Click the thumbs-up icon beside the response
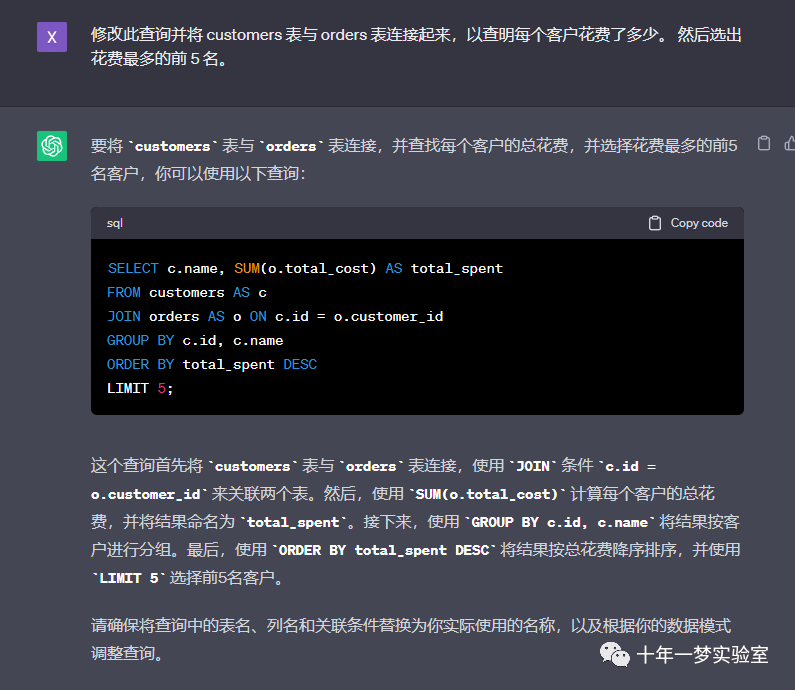Viewport: 795px width, 690px height. tap(789, 143)
